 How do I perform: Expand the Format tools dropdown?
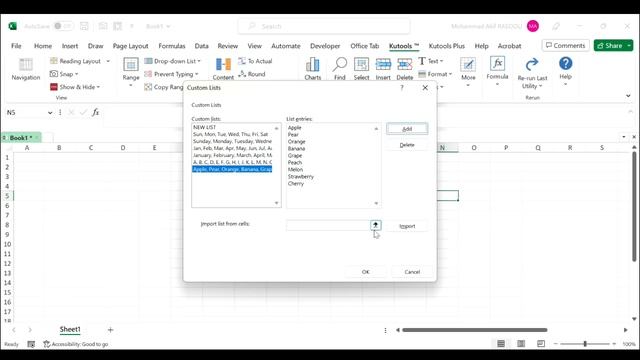point(450,74)
